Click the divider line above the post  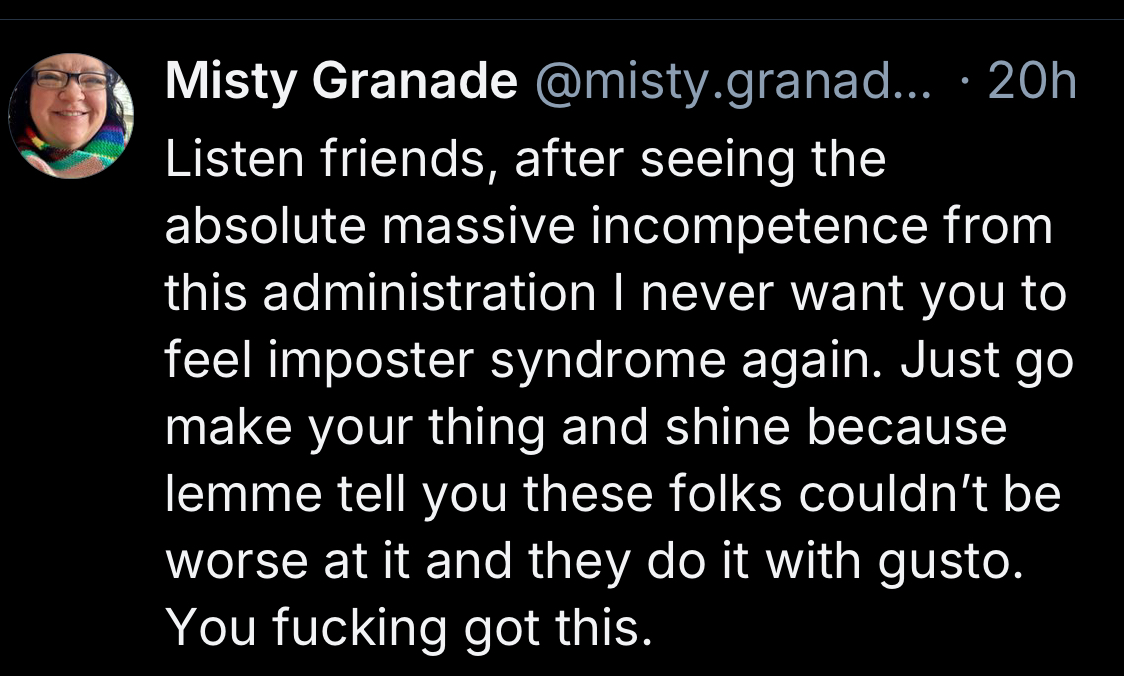[562, 19]
